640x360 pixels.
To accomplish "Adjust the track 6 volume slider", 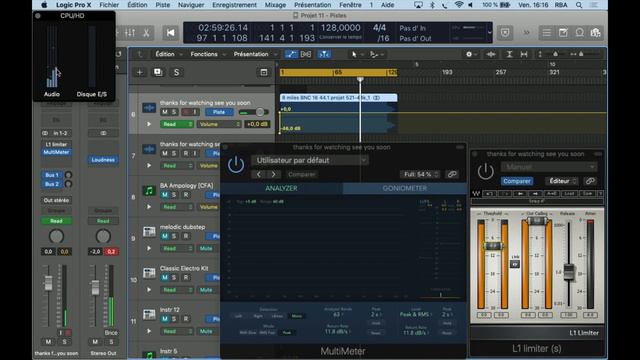I will 260,112.
